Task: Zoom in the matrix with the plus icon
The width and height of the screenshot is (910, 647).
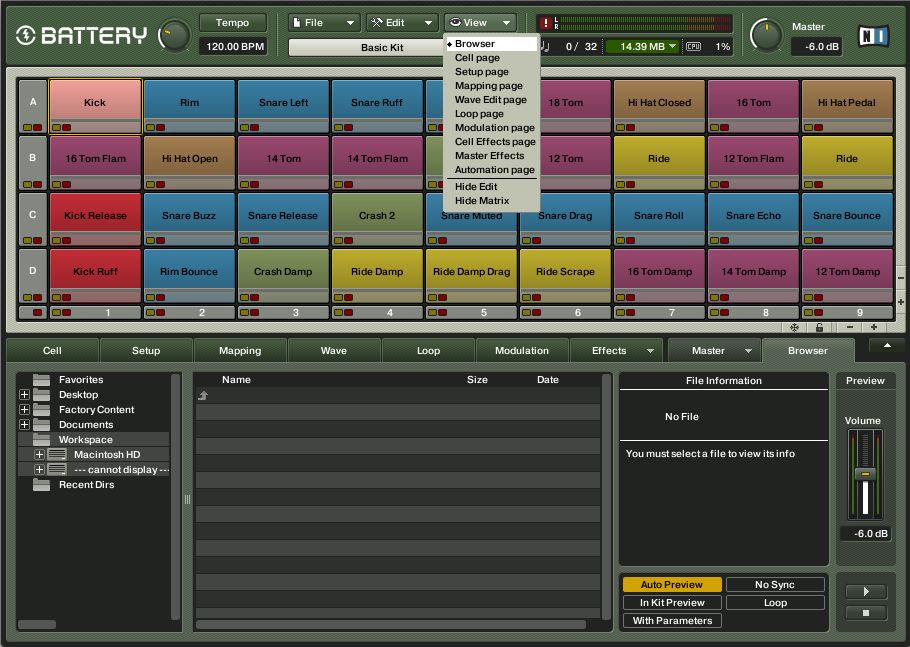Action: [873, 328]
